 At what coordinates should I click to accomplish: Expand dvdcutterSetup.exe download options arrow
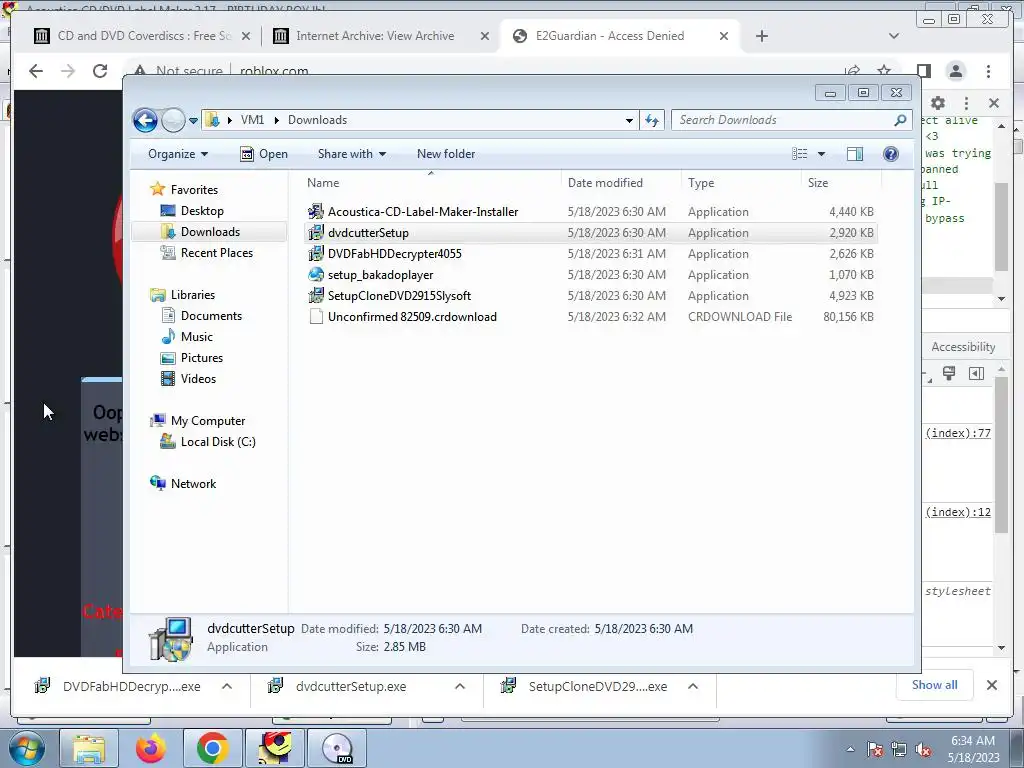click(460, 686)
